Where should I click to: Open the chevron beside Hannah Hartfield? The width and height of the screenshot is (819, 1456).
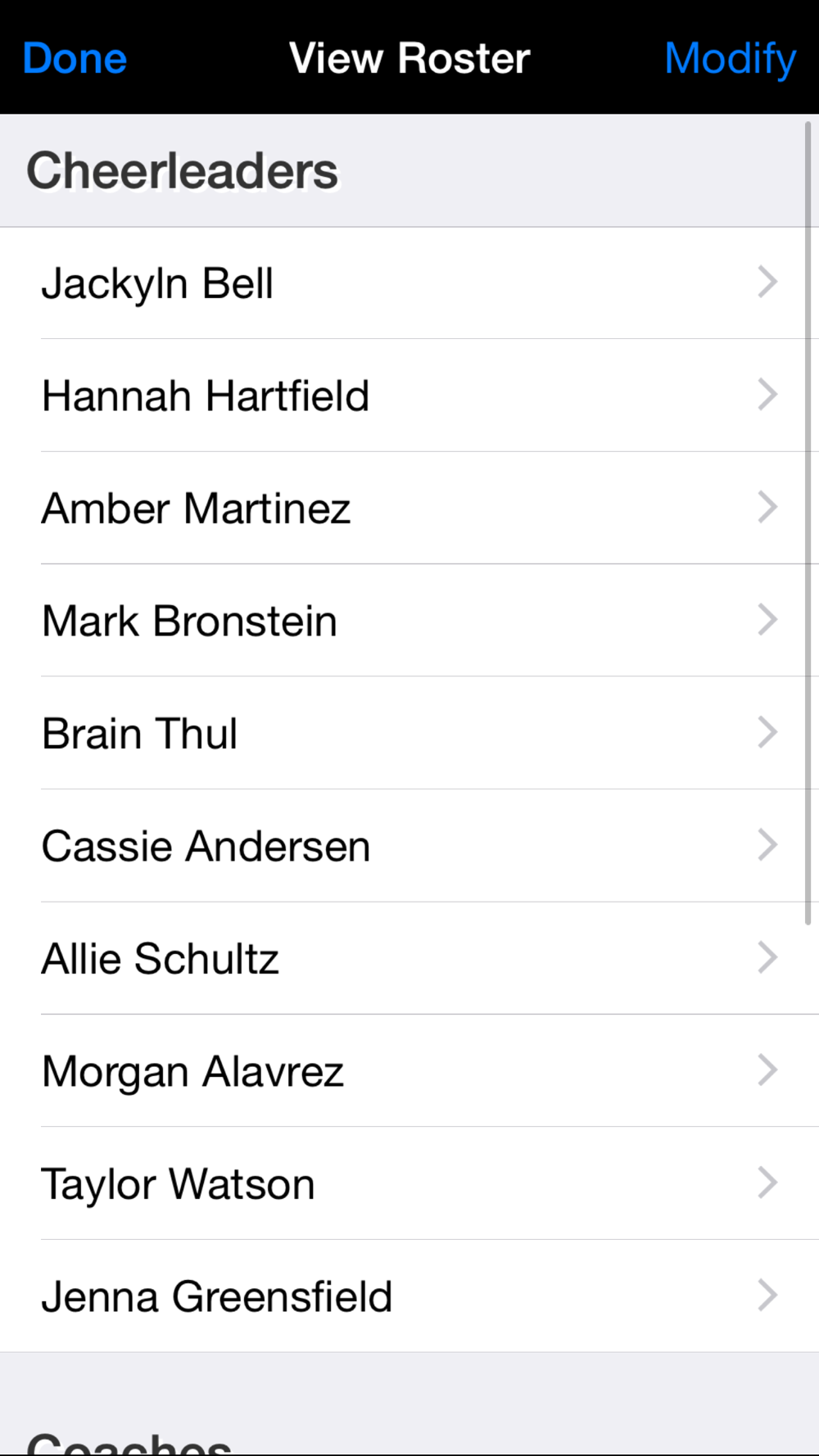pyautogui.click(x=767, y=395)
